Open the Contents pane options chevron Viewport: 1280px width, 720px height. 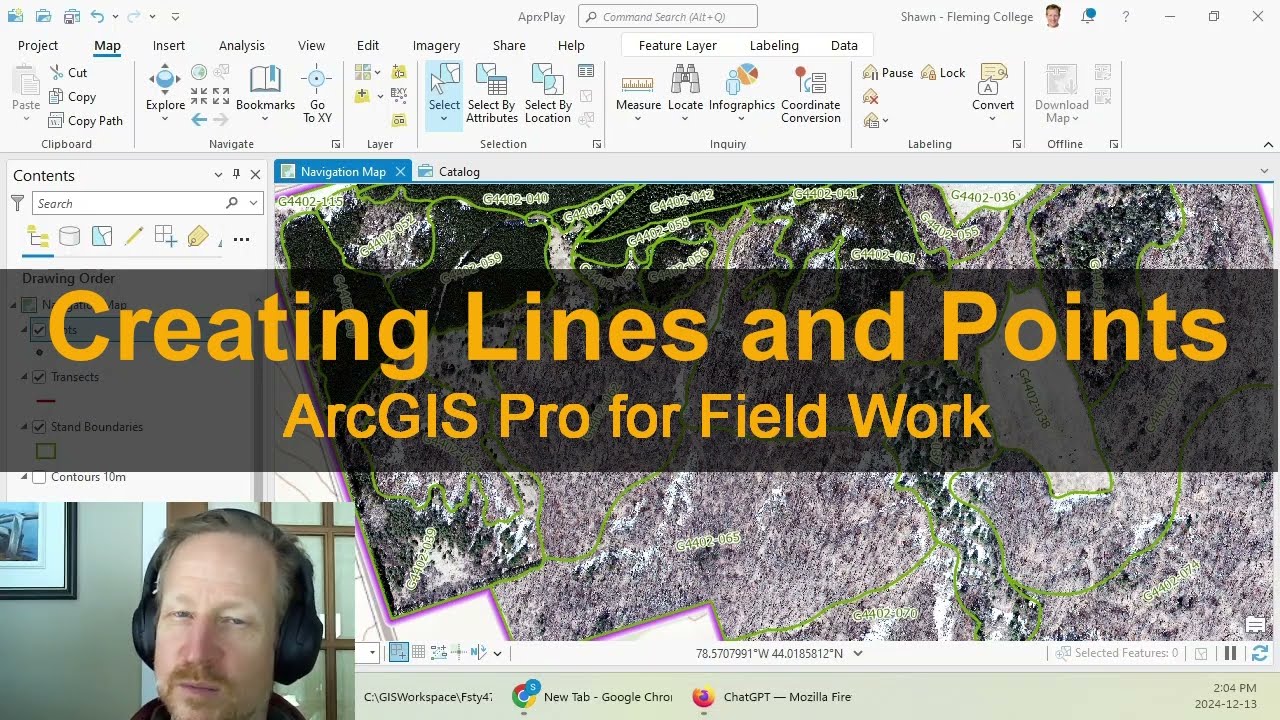(218, 175)
